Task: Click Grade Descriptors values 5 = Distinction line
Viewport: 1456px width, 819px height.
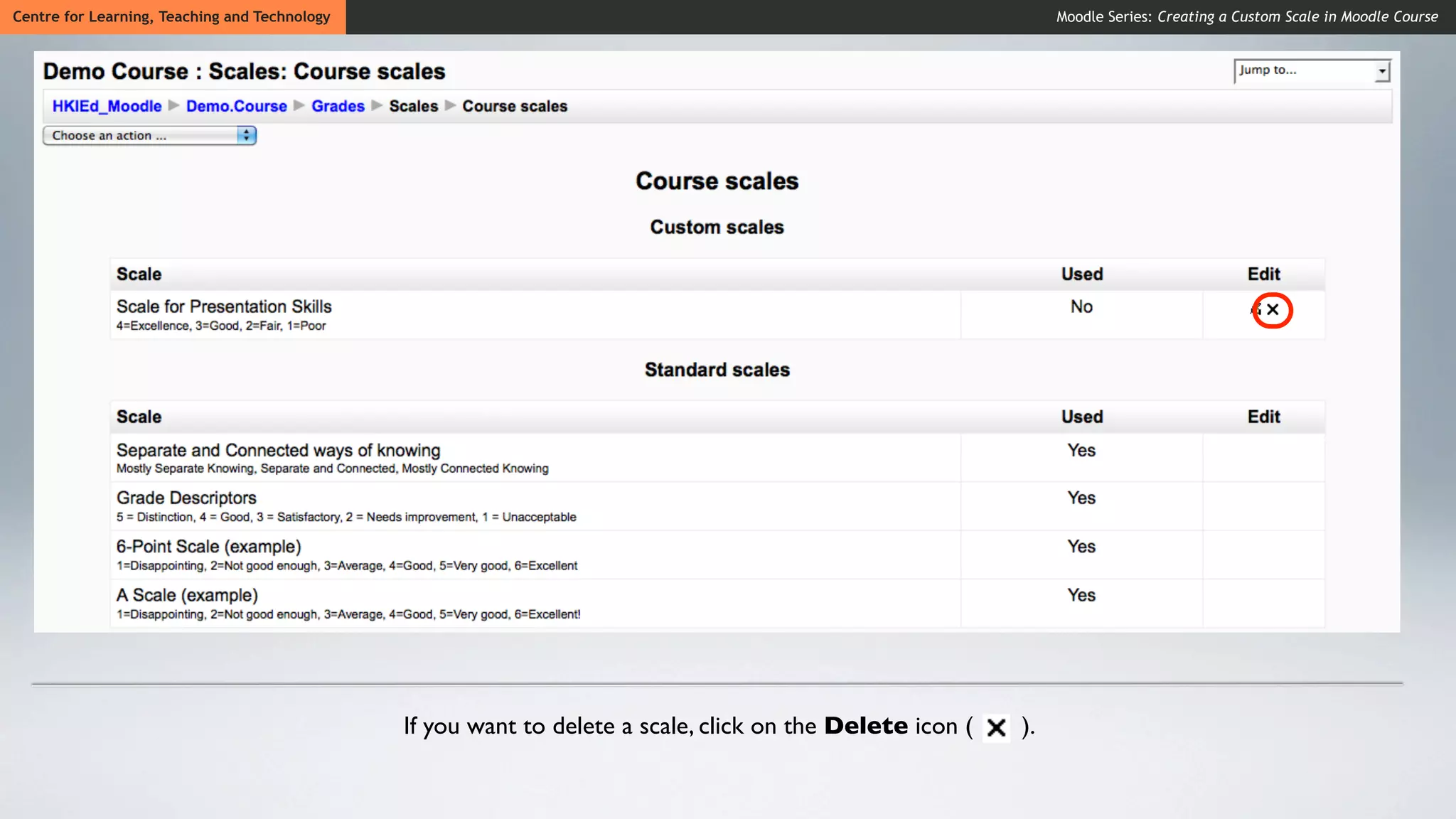Action: pyautogui.click(x=346, y=517)
